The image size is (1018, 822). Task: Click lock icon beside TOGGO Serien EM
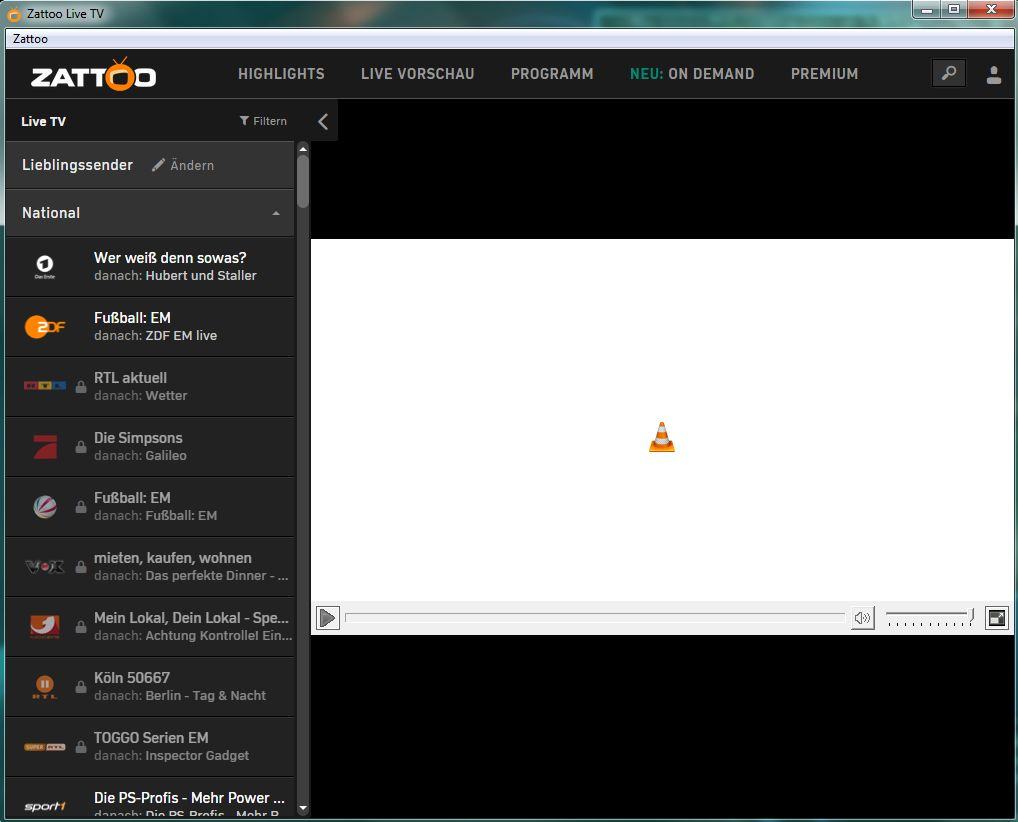(81, 747)
